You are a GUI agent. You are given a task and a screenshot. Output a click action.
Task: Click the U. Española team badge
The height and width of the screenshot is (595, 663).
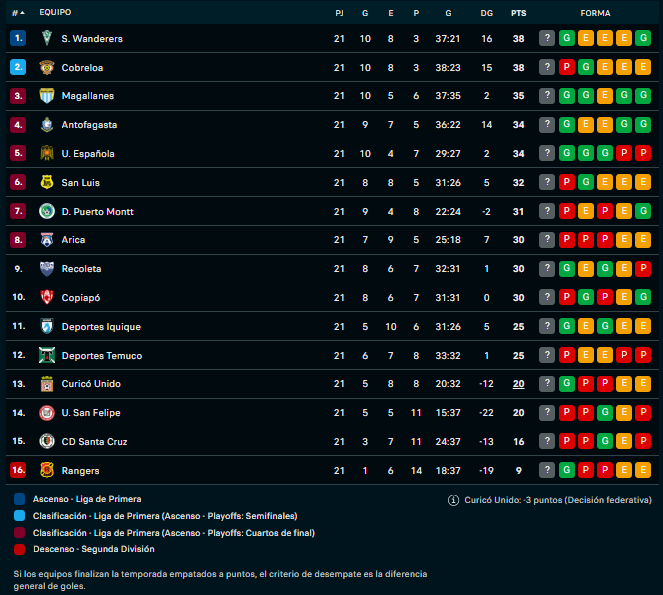(47, 153)
